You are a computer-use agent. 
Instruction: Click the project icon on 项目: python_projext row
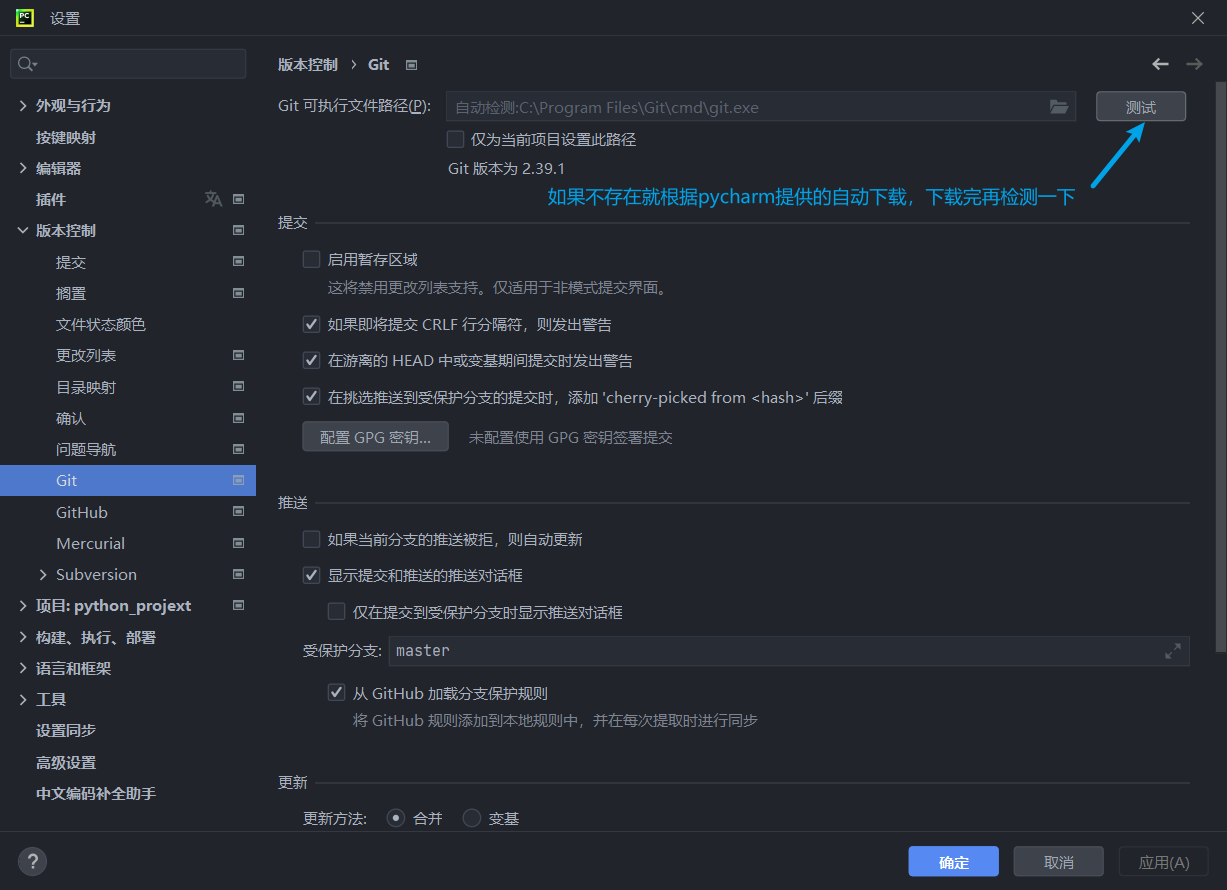(238, 605)
